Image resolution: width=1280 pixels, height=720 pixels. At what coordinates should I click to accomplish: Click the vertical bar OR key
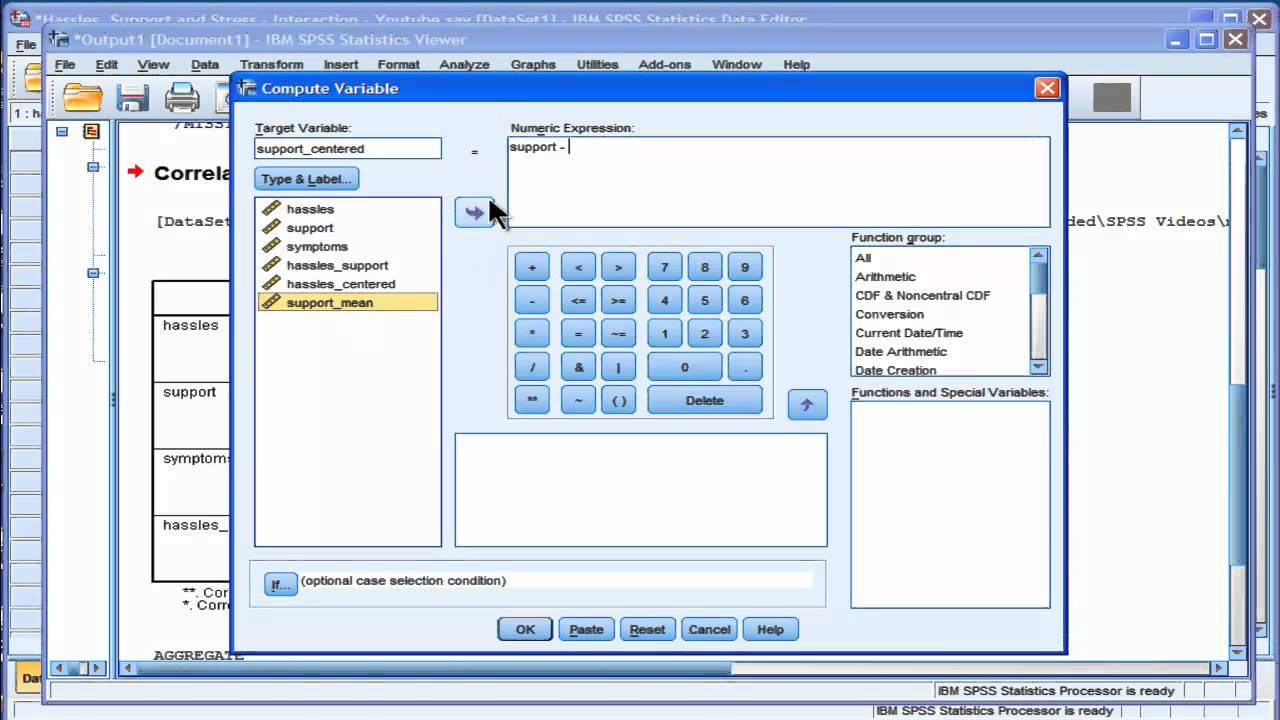(619, 367)
